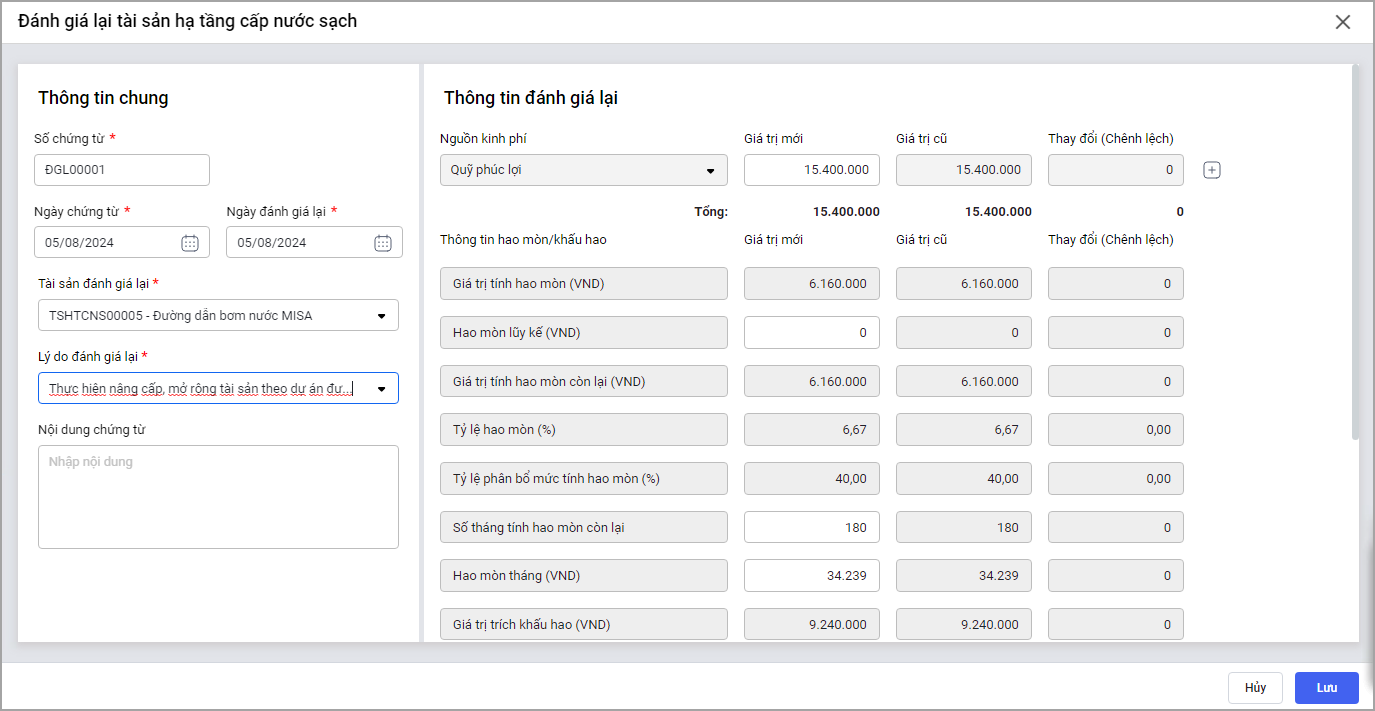Close the Đánh giá lại dialog
This screenshot has width=1375, height=711.
(x=1343, y=22)
